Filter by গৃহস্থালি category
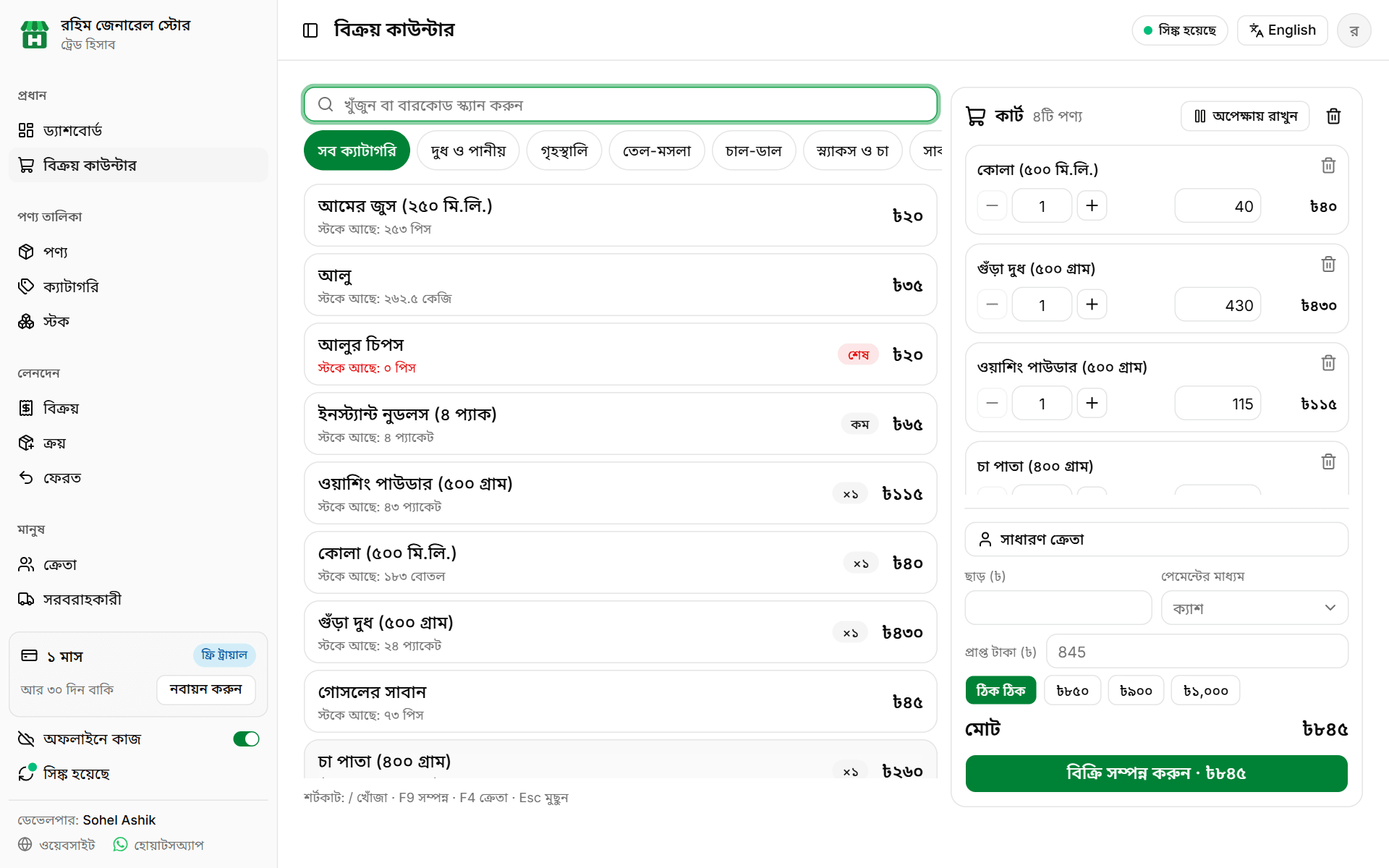Screen dimensions: 1389x868 click(564, 150)
